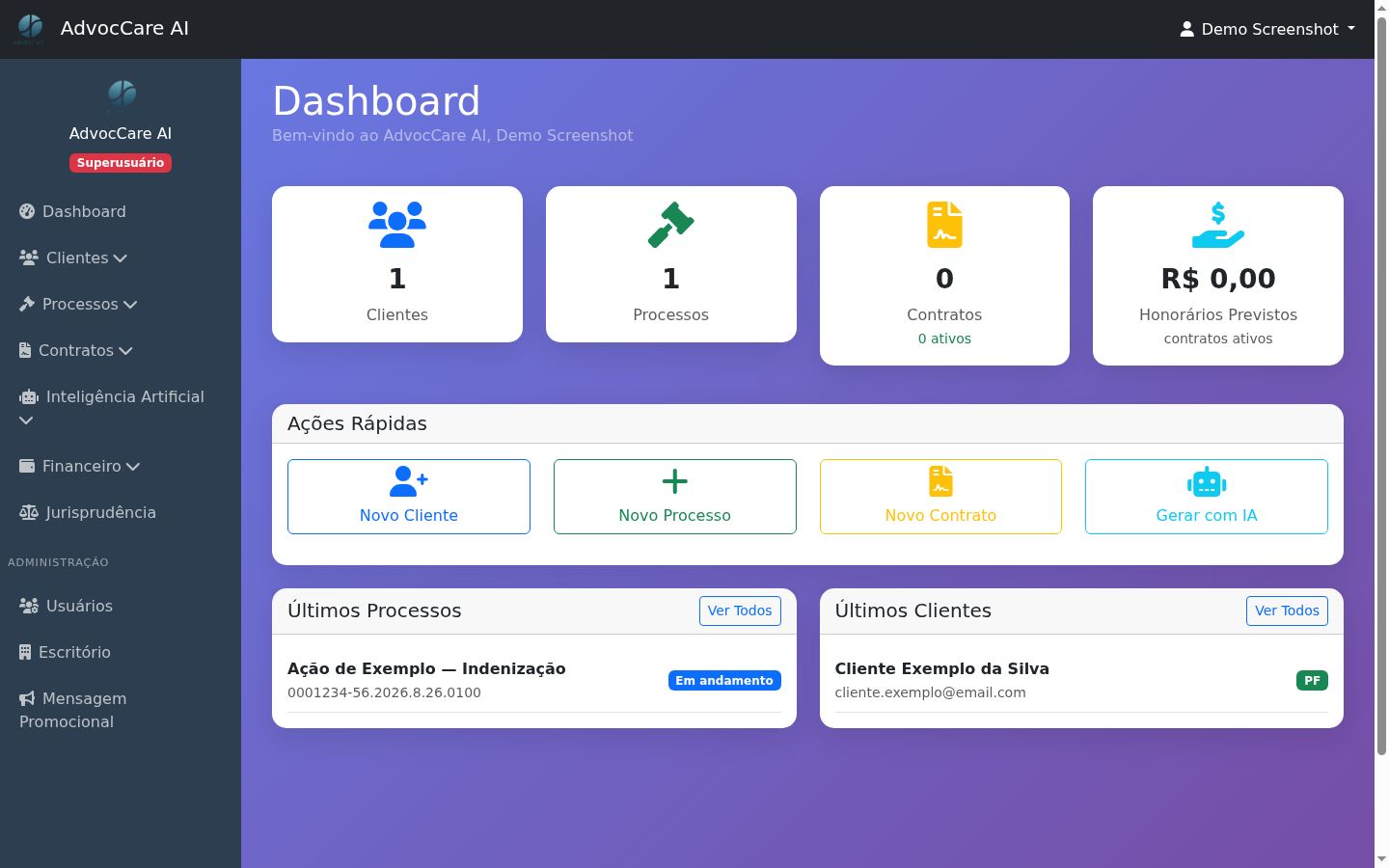
Task: Click the process number 0001234-56.2026.8.26.0100
Action: click(384, 692)
